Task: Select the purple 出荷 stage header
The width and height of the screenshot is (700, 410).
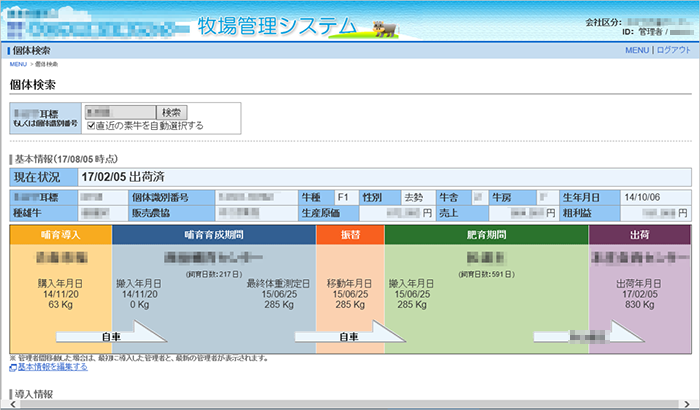Action: point(639,235)
